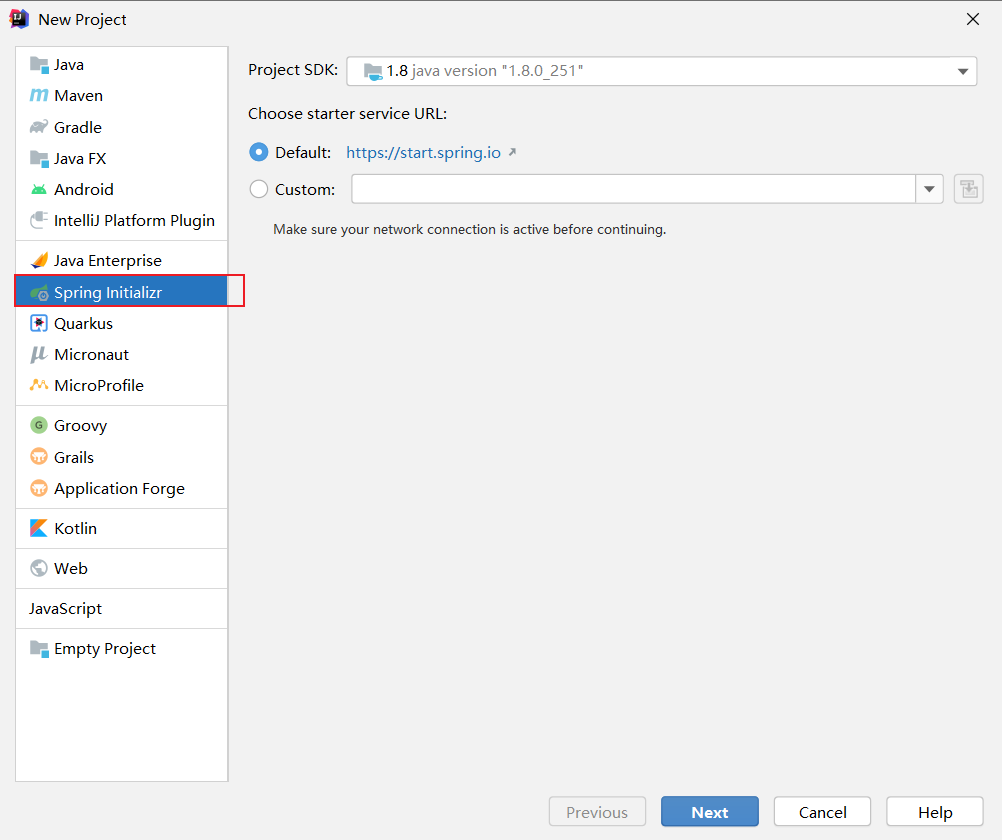The height and width of the screenshot is (840, 1002).
Task: Select Application Forge text in the list
Action: click(119, 489)
